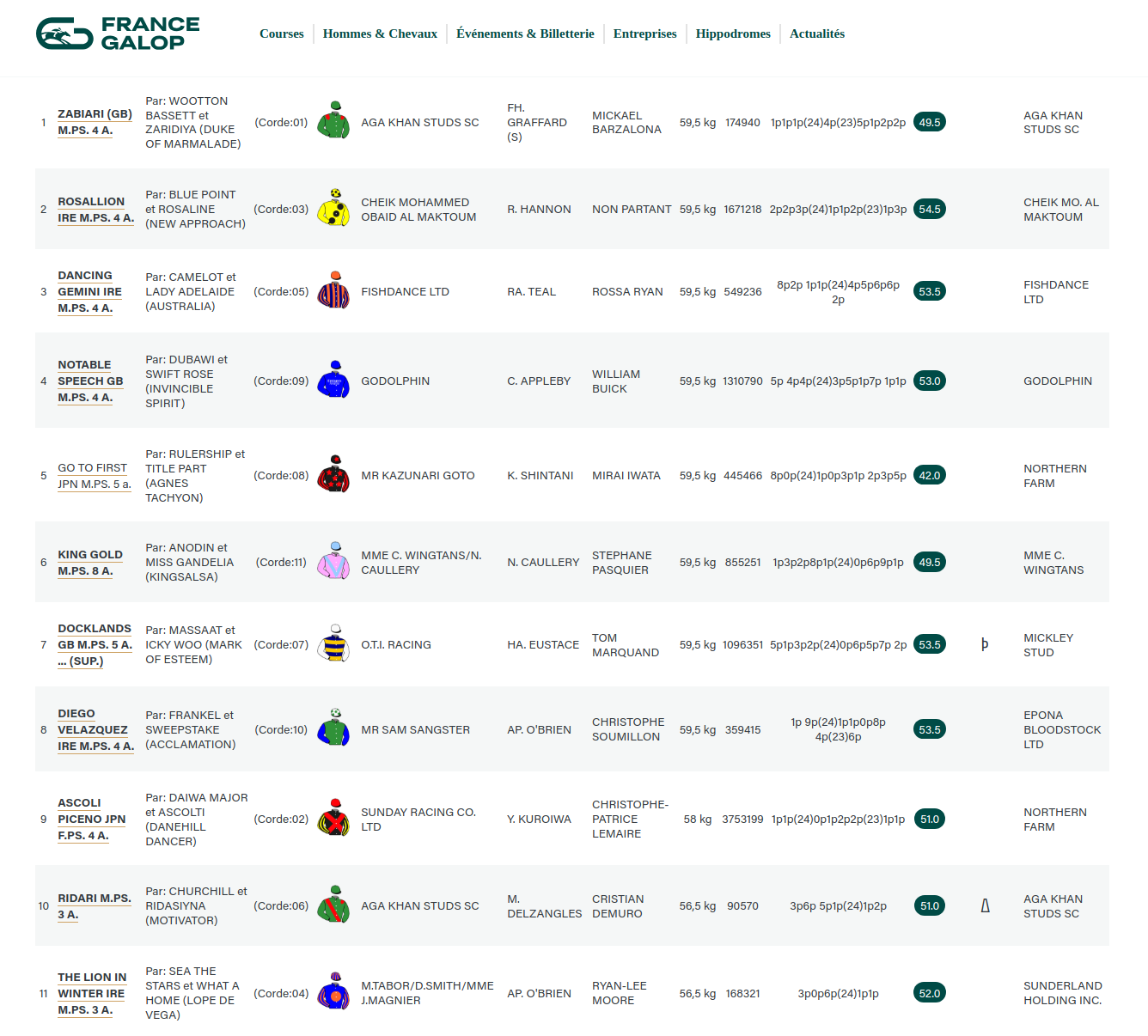Click Go To First's red starred silks icon
1148x1036 pixels.
point(333,474)
